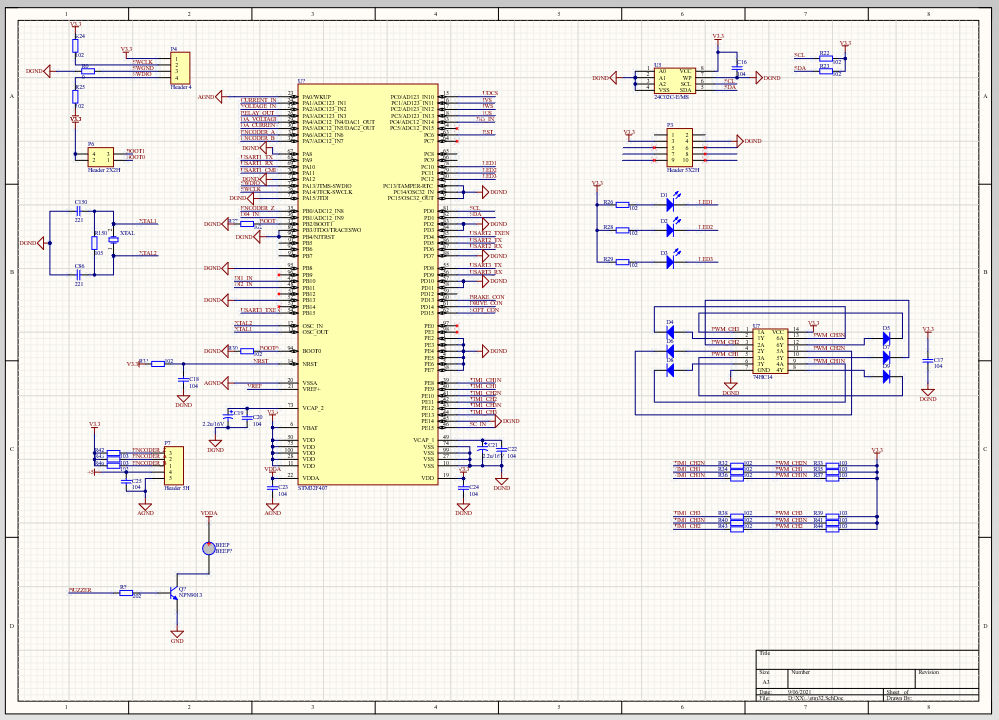Screen dimensions: 999x720
Task: Select diode D4 left of the 74HC14
Action: point(670,332)
